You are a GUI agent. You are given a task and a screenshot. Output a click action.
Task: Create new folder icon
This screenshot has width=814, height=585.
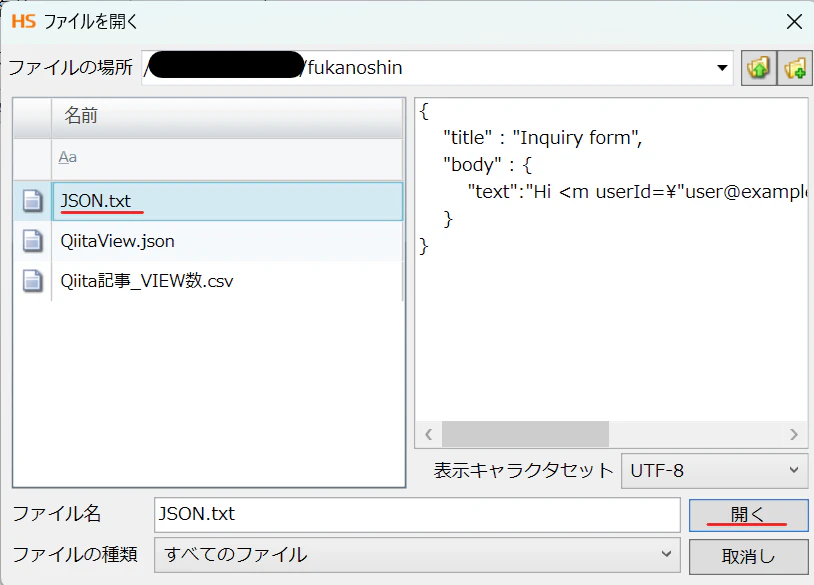[795, 68]
